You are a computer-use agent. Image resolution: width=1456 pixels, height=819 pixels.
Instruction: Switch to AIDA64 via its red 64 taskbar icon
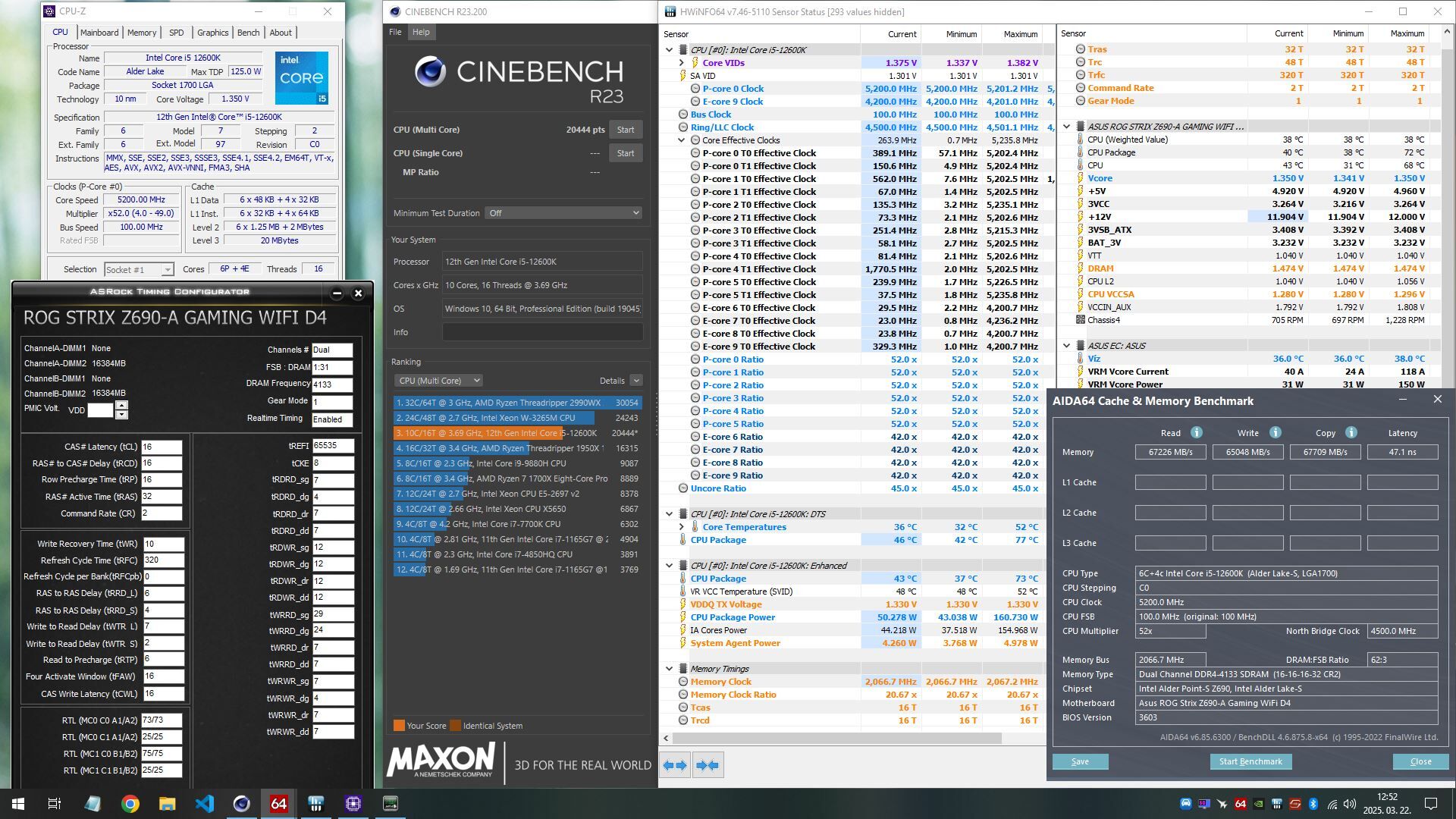pos(279,803)
